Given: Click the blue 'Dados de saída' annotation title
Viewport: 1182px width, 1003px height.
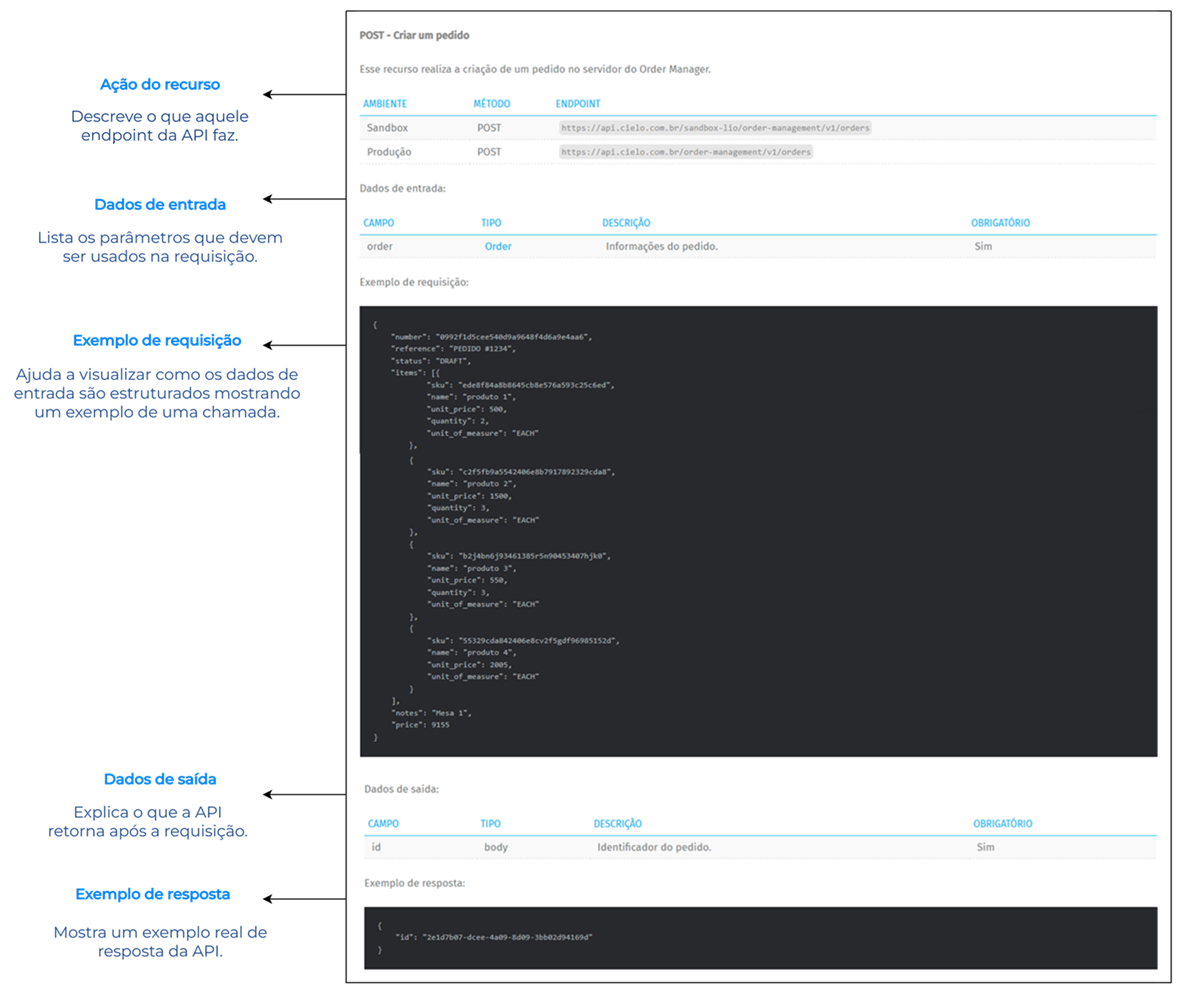Looking at the screenshot, I should (x=160, y=779).
